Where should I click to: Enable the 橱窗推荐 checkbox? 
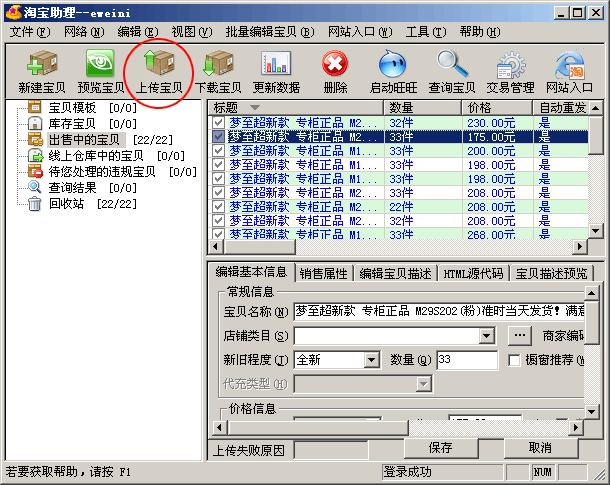pyautogui.click(x=514, y=360)
